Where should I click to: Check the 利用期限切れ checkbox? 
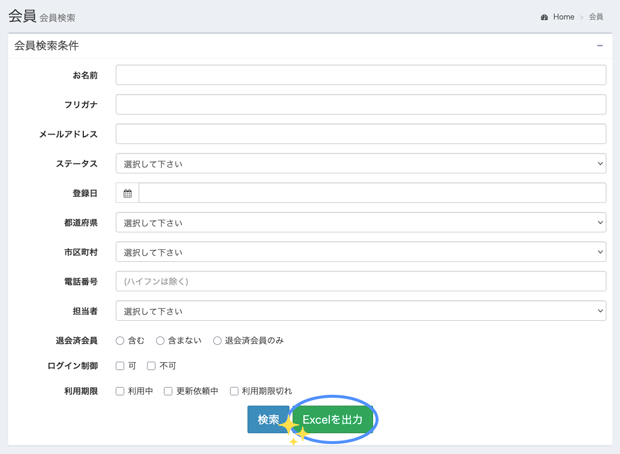234,391
